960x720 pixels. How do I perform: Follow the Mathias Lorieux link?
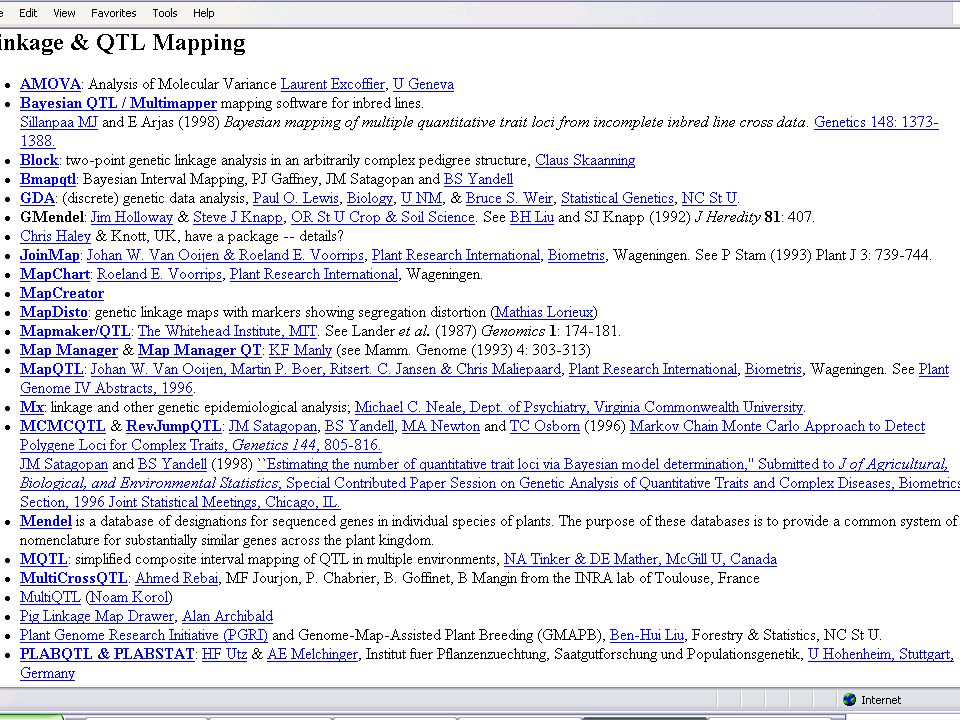coord(544,312)
